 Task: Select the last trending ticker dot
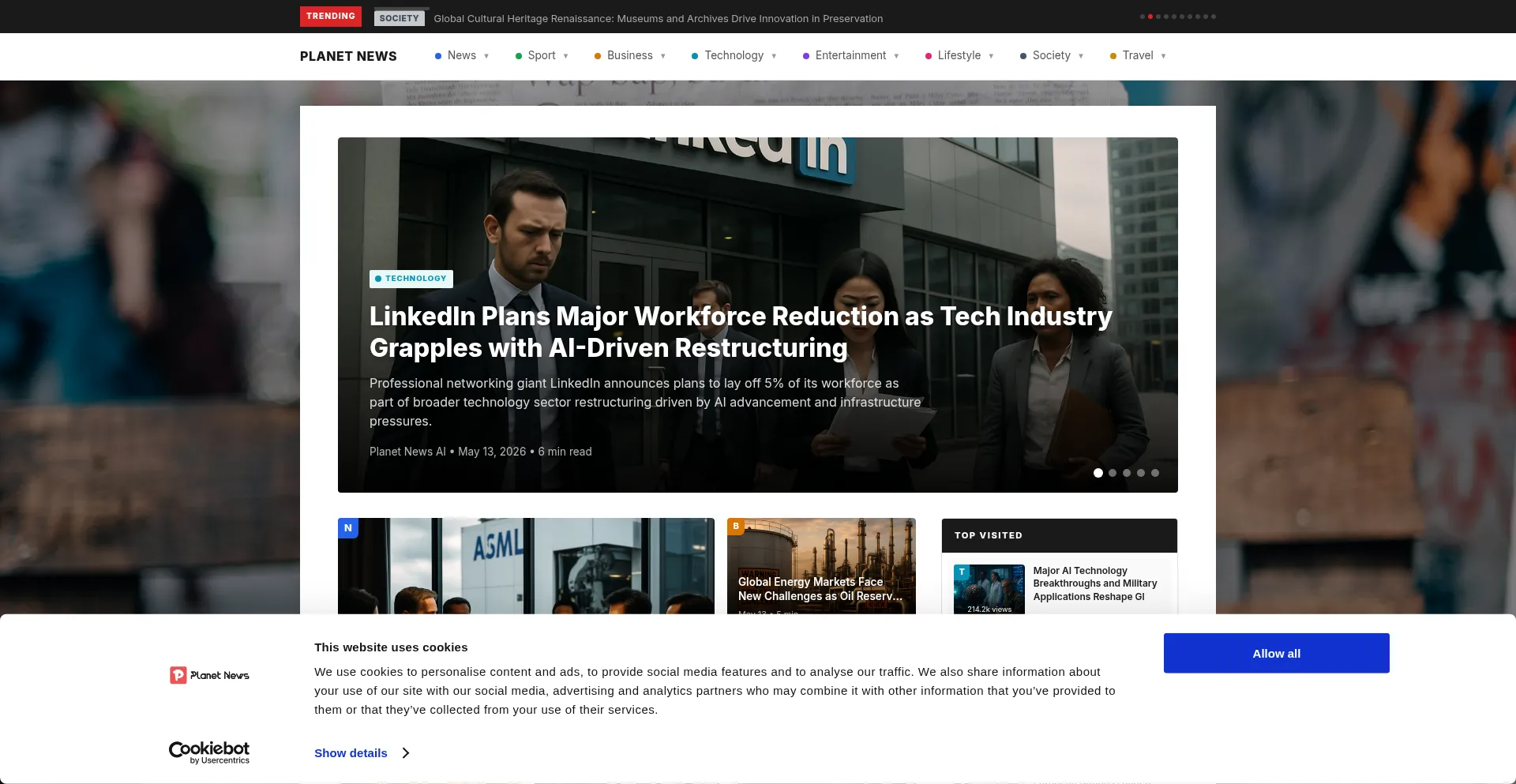click(x=1214, y=17)
